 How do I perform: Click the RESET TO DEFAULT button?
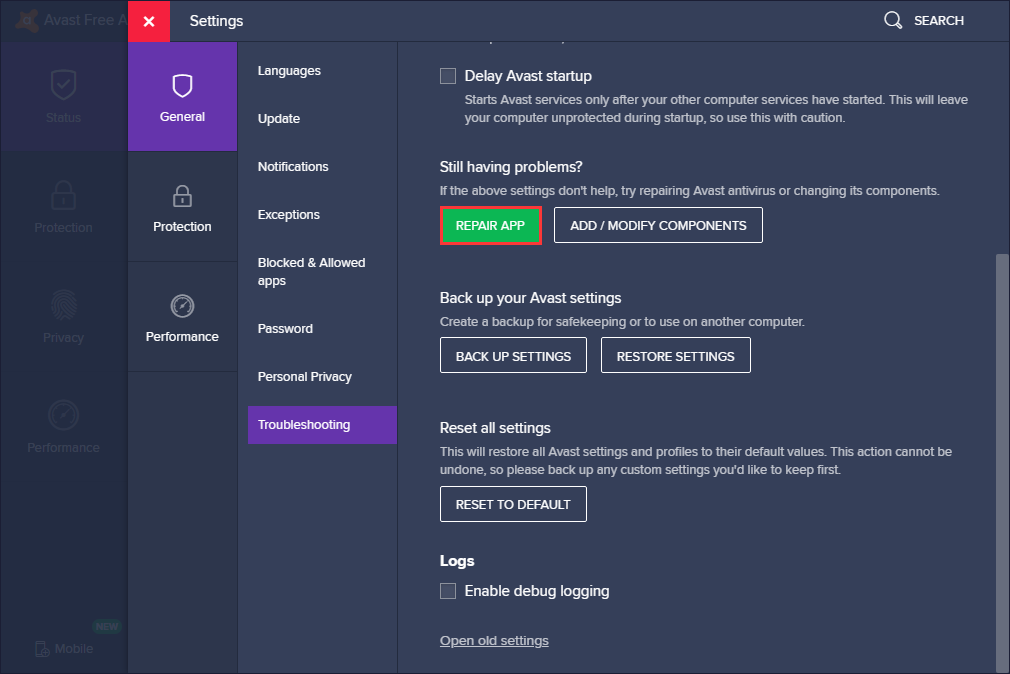click(513, 504)
